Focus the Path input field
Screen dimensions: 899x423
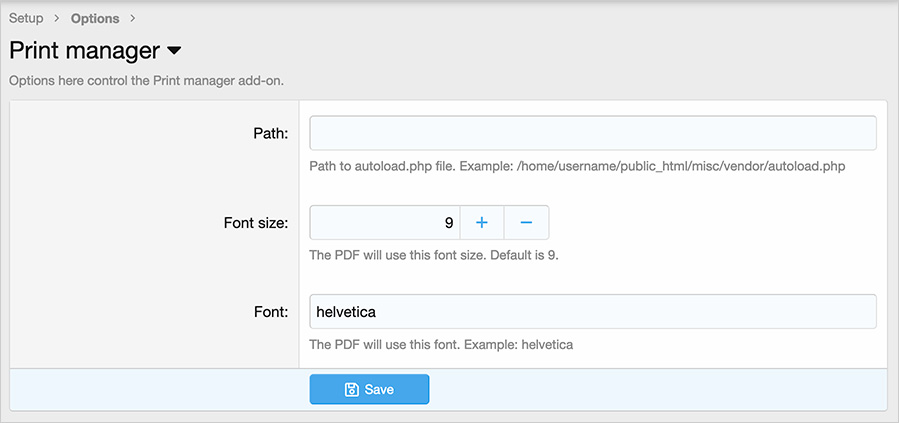click(x=592, y=133)
